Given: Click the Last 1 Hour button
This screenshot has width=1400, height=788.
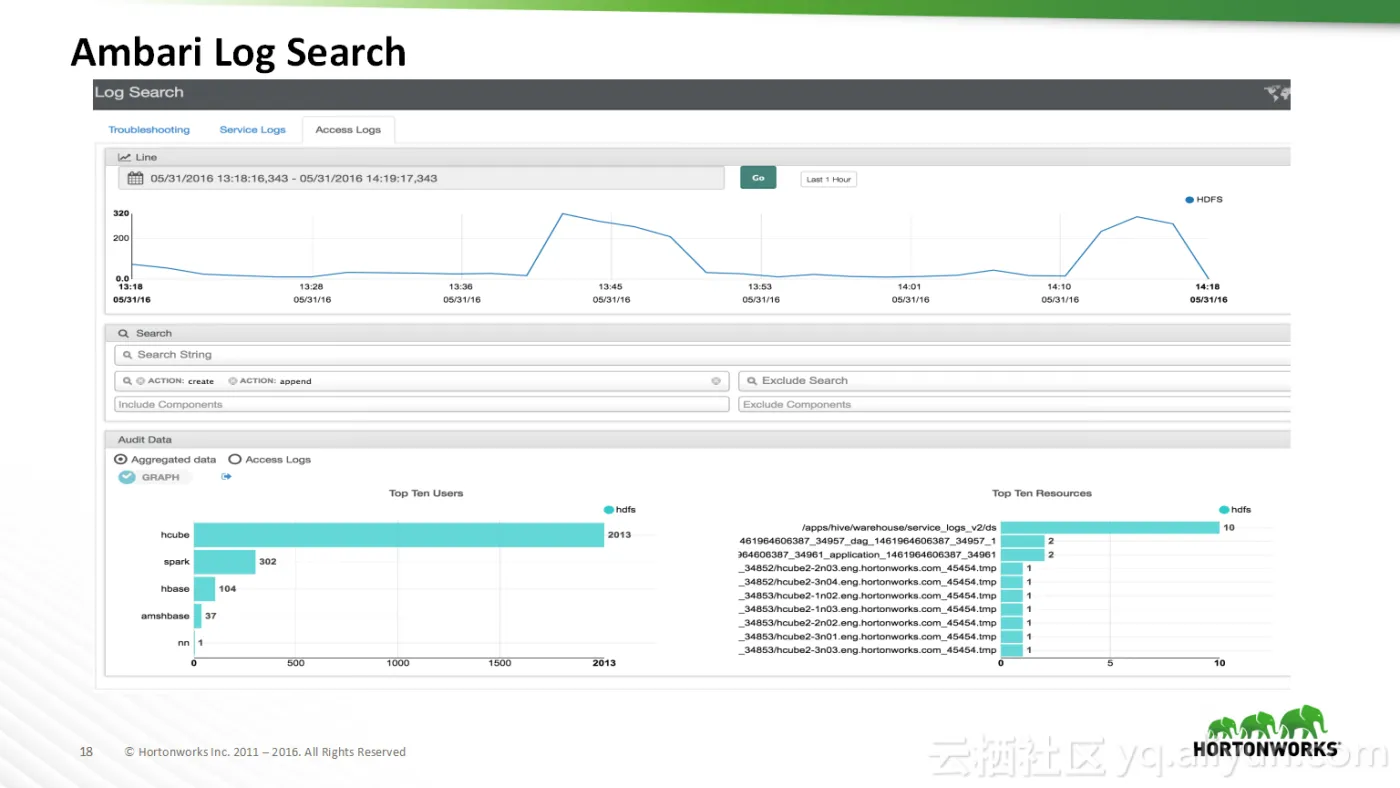Looking at the screenshot, I should click(x=828, y=179).
